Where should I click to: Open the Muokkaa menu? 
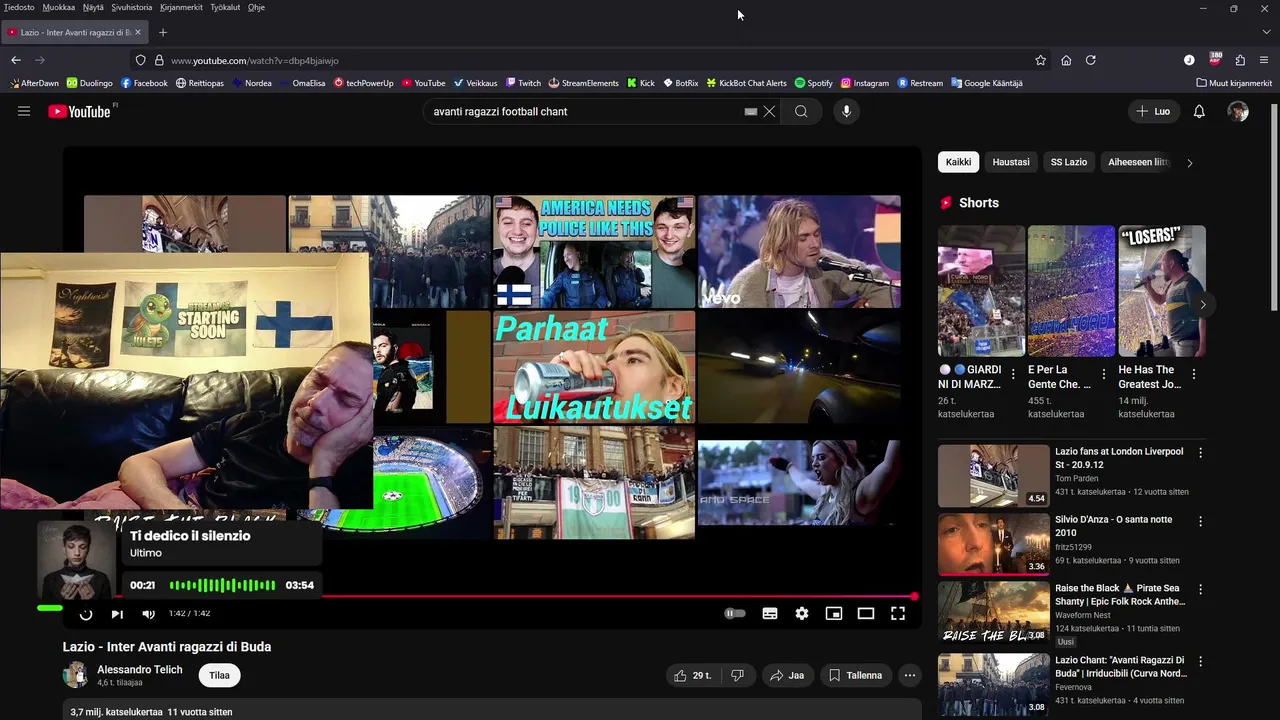pyautogui.click(x=59, y=7)
